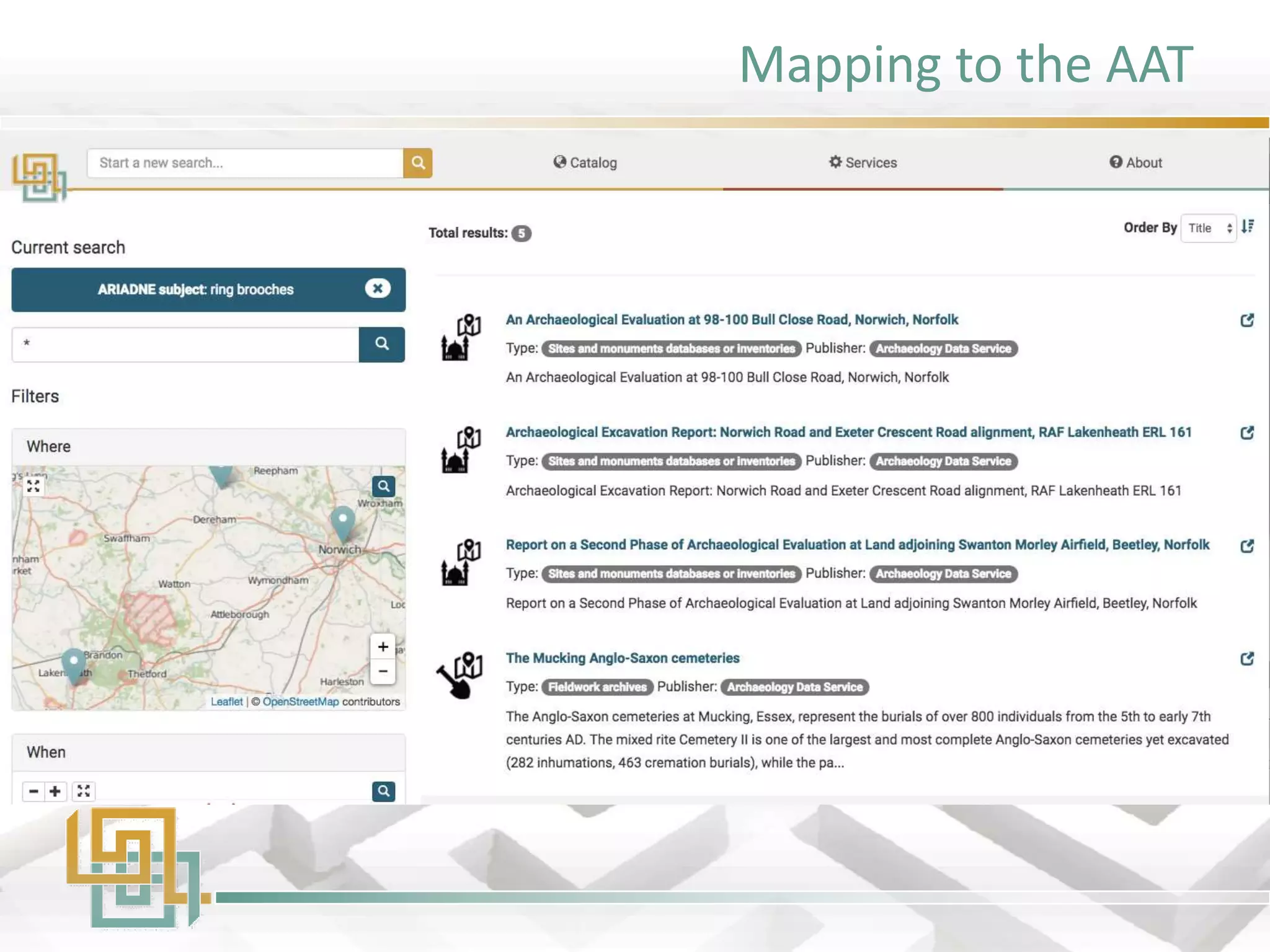Click the map fullscreen expand icon
The image size is (1270, 952).
33,487
